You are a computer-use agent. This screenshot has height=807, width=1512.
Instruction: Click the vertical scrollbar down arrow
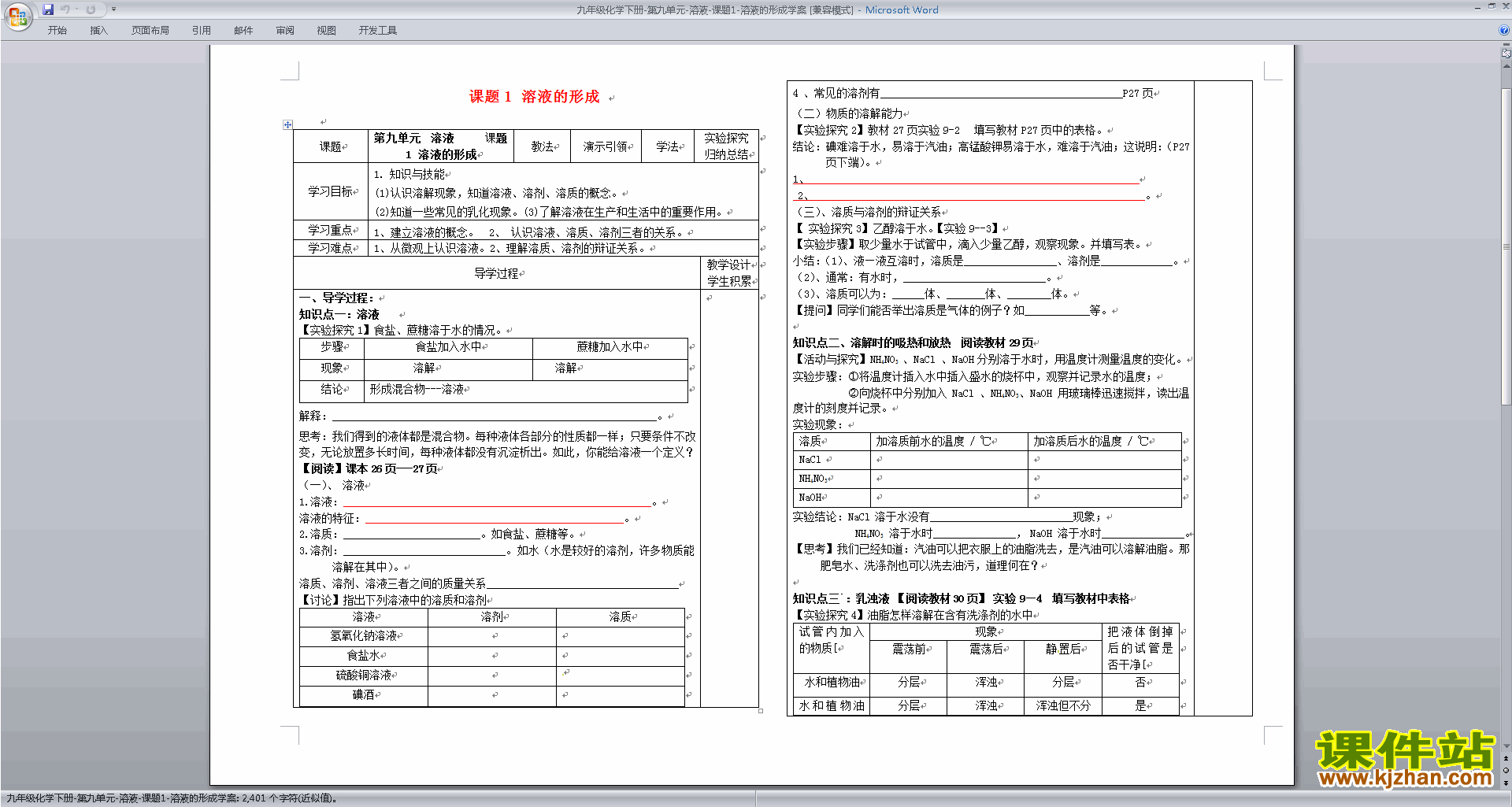point(1506,746)
